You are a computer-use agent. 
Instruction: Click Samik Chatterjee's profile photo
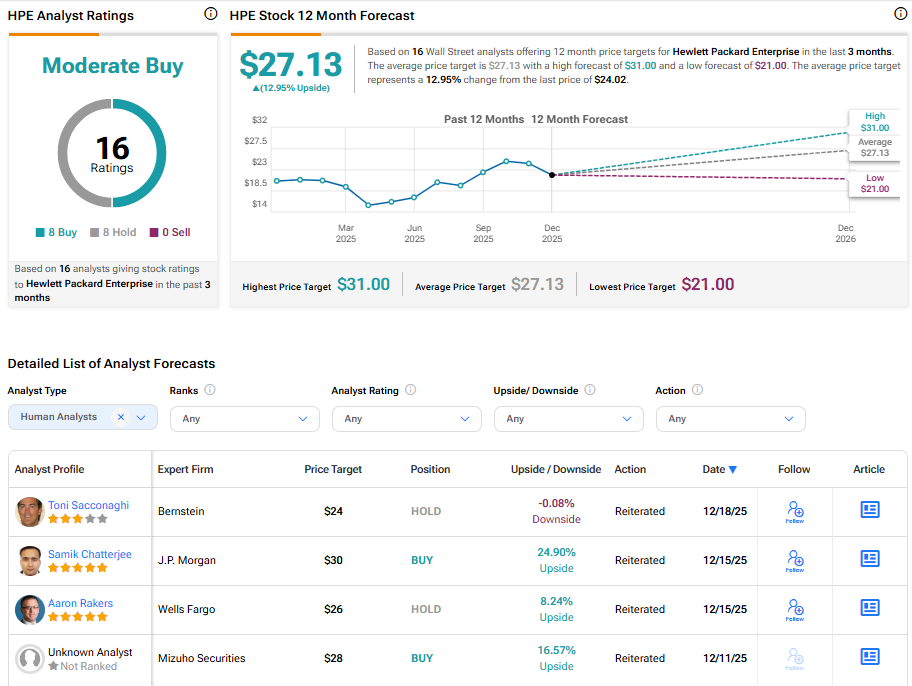30,561
